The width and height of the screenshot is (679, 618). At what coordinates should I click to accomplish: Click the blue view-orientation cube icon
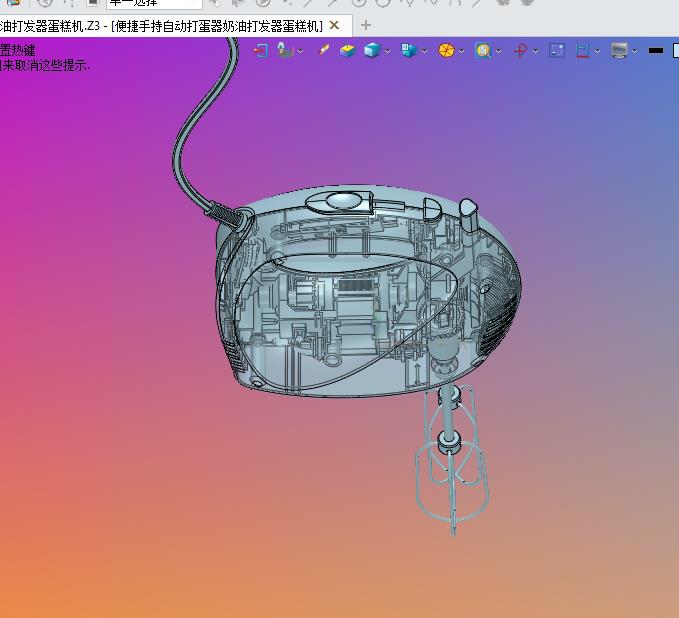408,51
